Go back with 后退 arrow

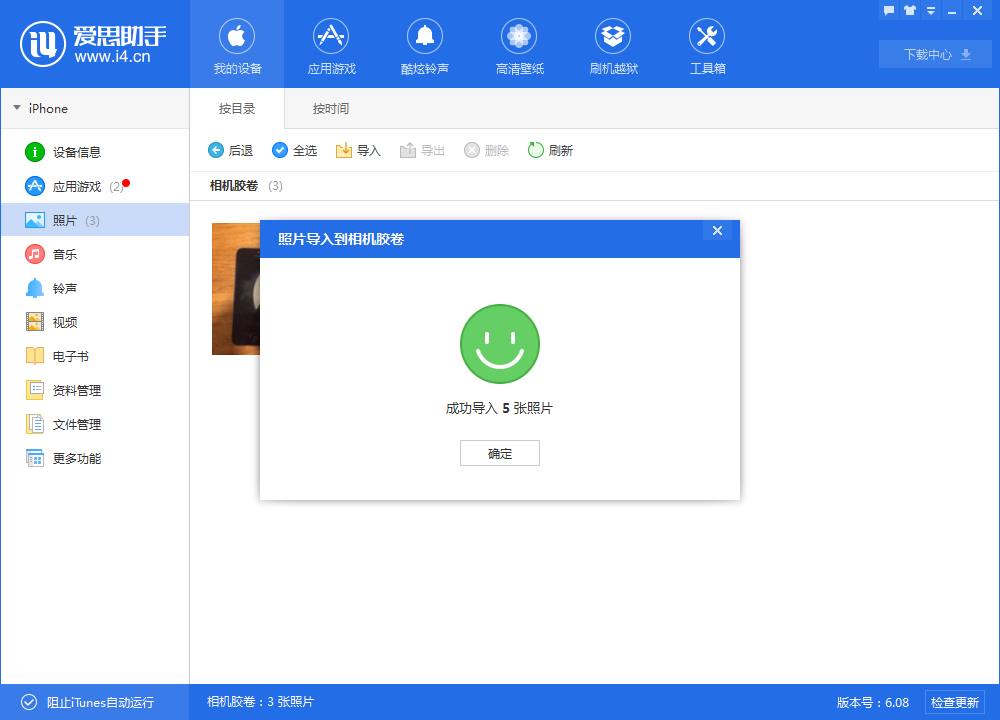[216, 150]
